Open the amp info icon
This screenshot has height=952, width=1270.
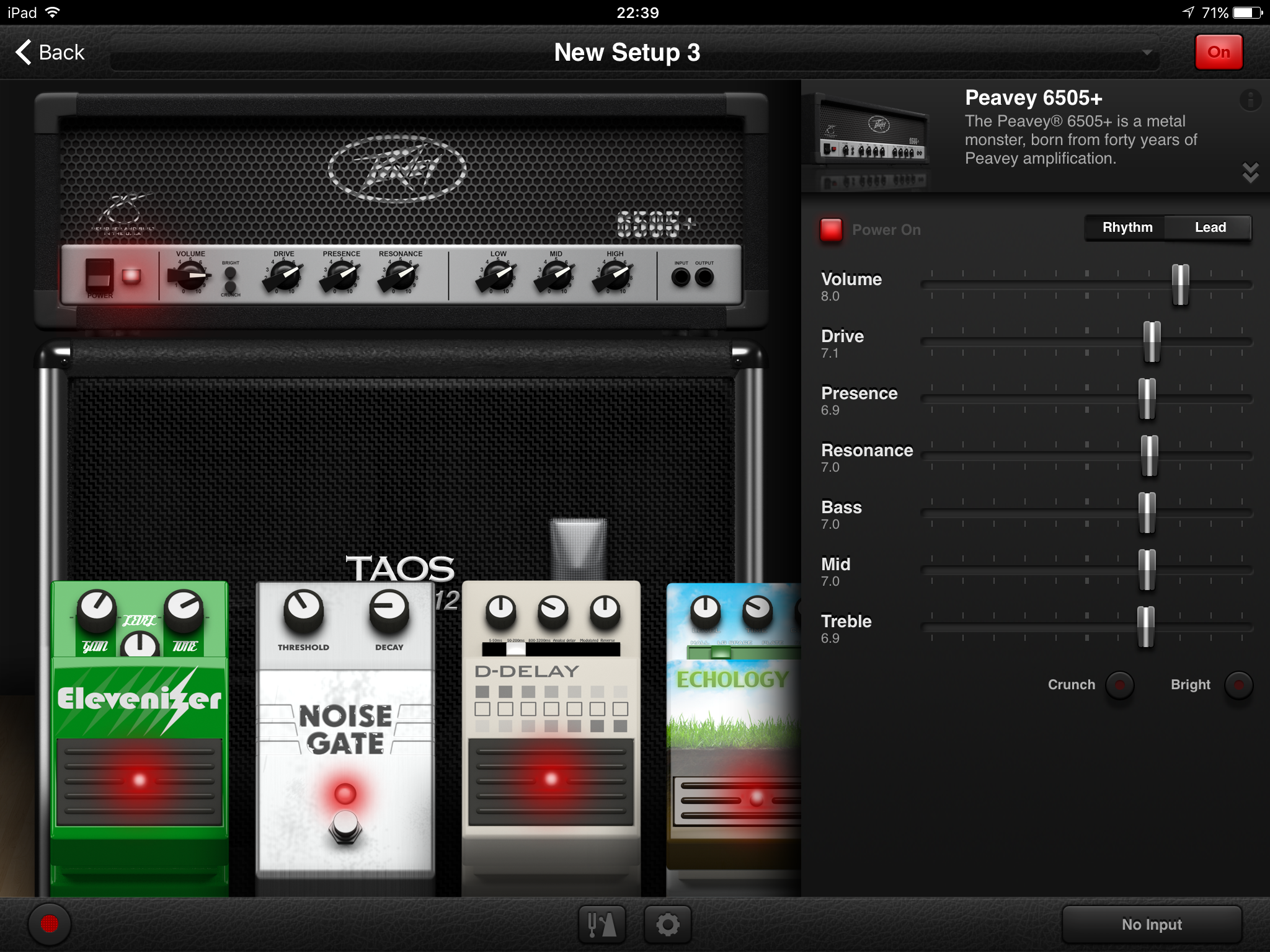click(1250, 100)
